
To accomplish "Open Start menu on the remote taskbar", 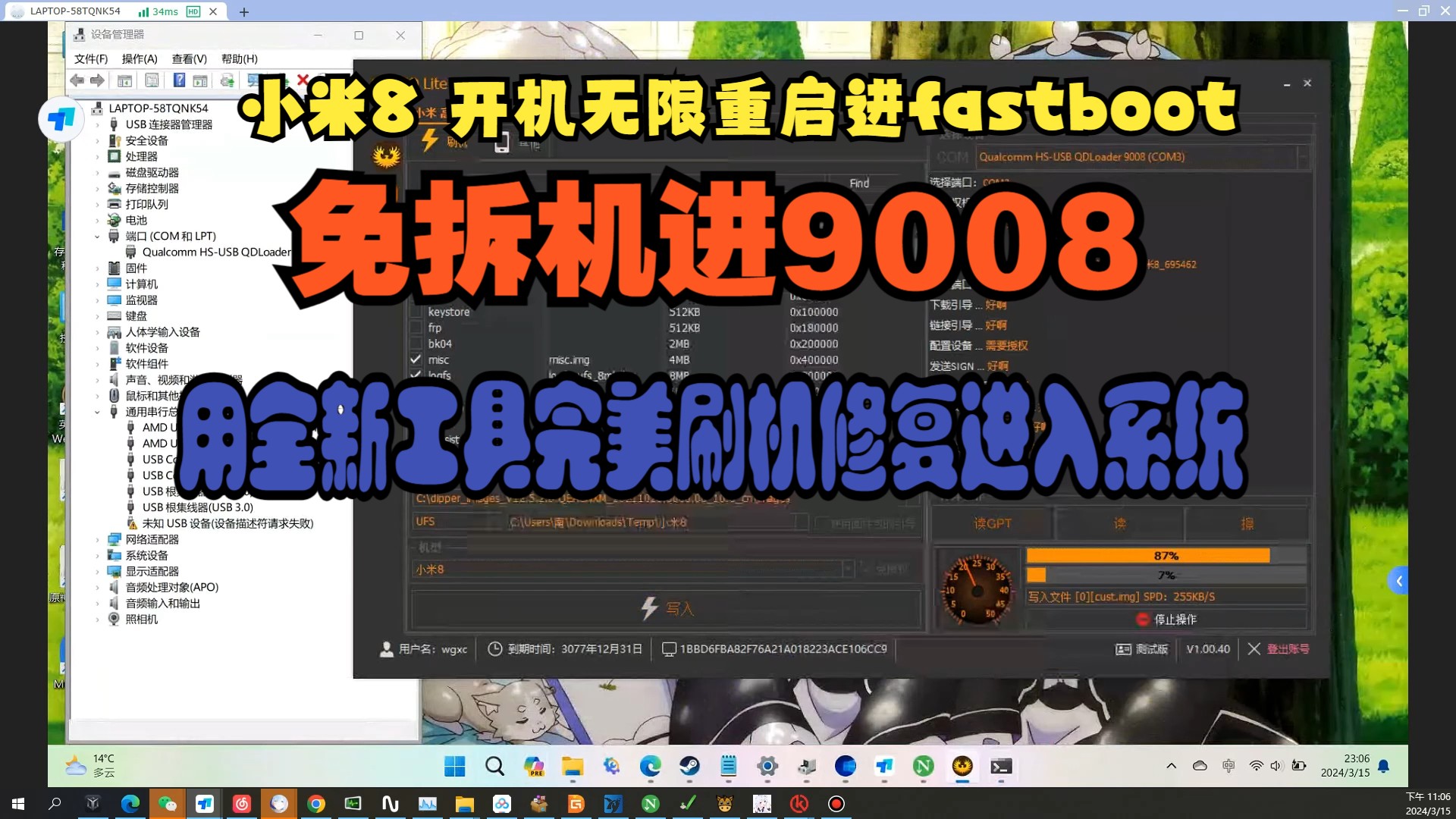I will (455, 767).
